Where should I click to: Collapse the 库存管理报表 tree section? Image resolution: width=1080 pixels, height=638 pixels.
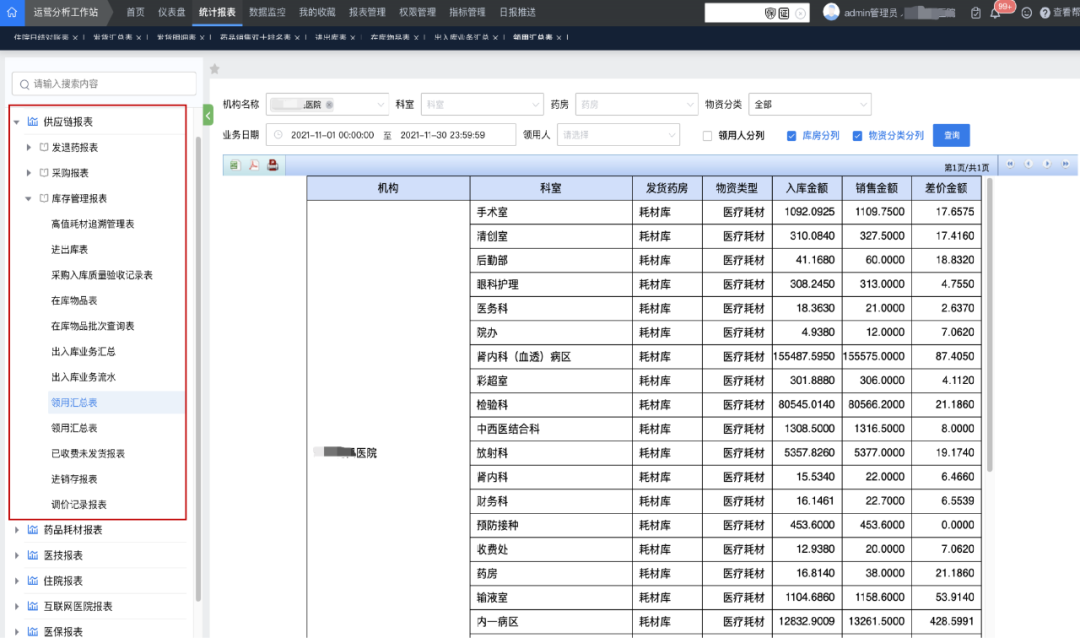(x=30, y=197)
